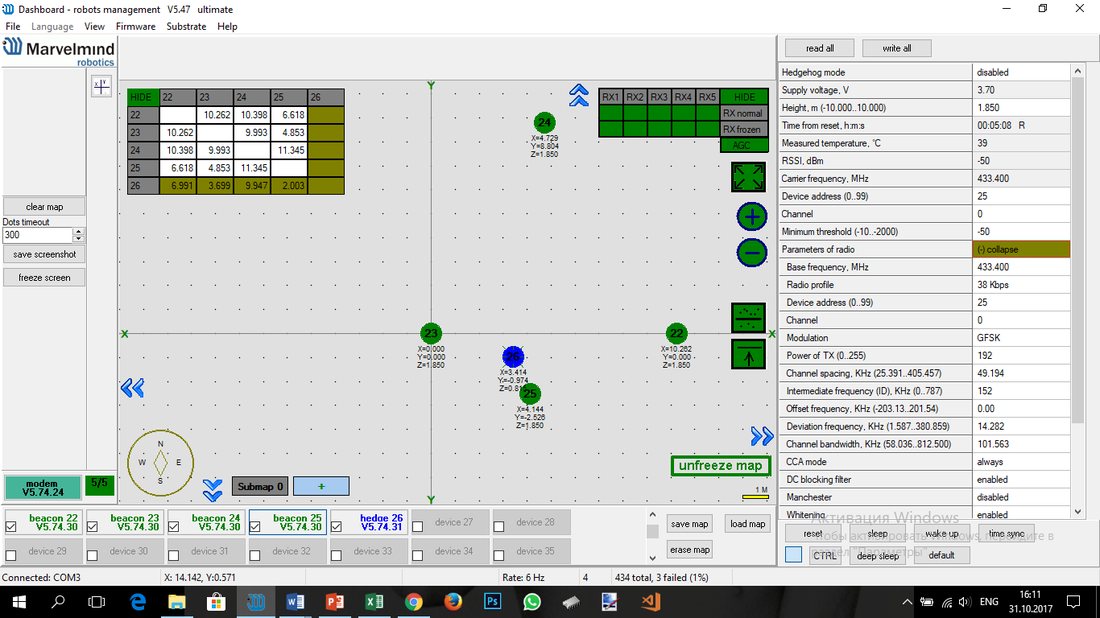The image size is (1100, 618).
Task: Click the double left-arrow pan icon
Action: point(132,388)
